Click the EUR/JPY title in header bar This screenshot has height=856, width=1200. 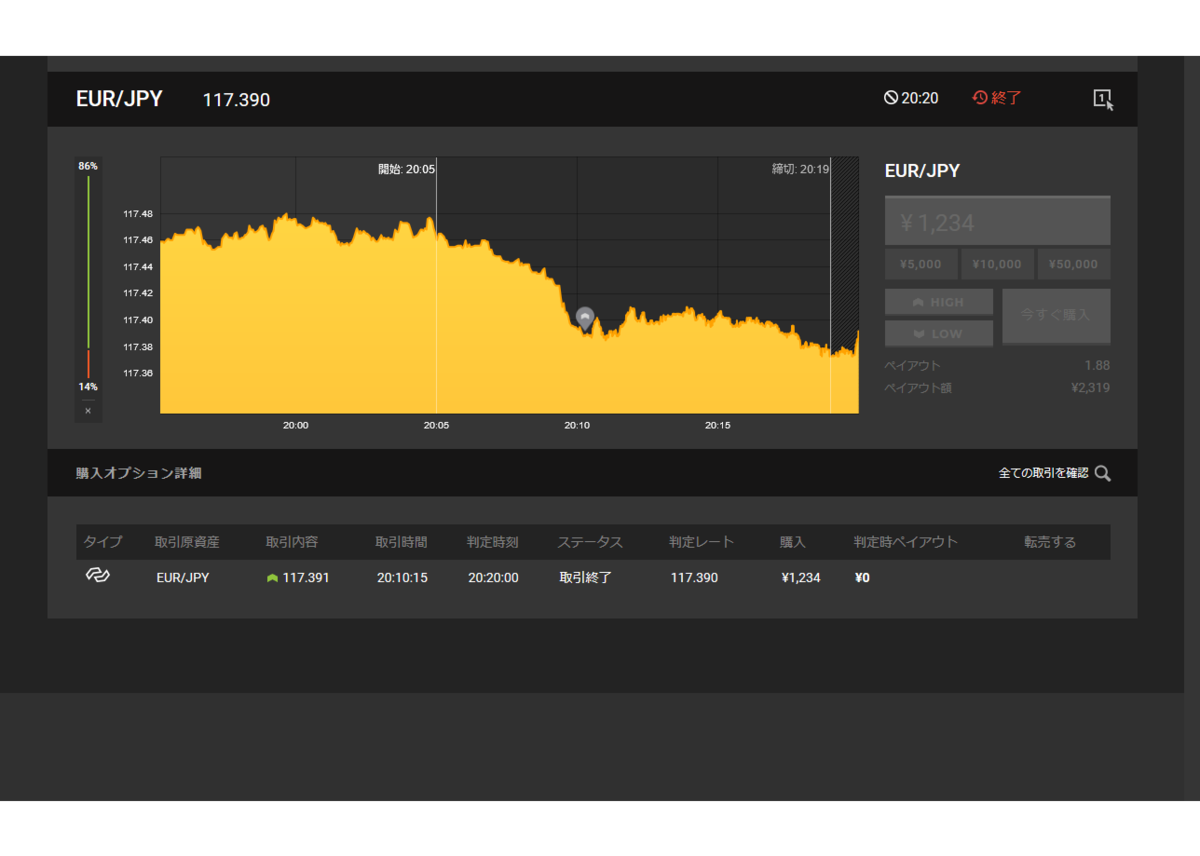tap(119, 99)
